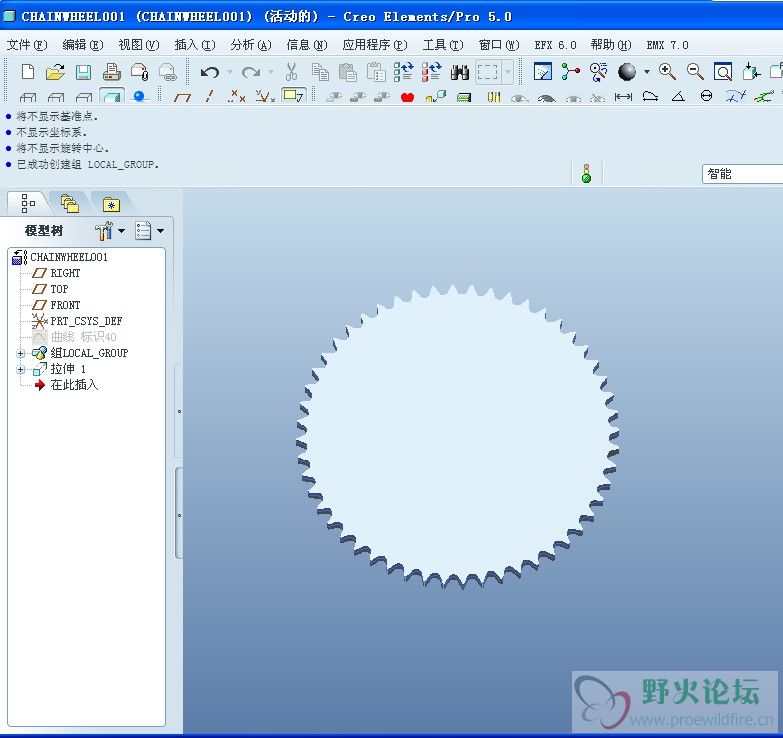Expand the 组LOCAL_GROUP tree node
This screenshot has width=783, height=738.
pos(20,354)
